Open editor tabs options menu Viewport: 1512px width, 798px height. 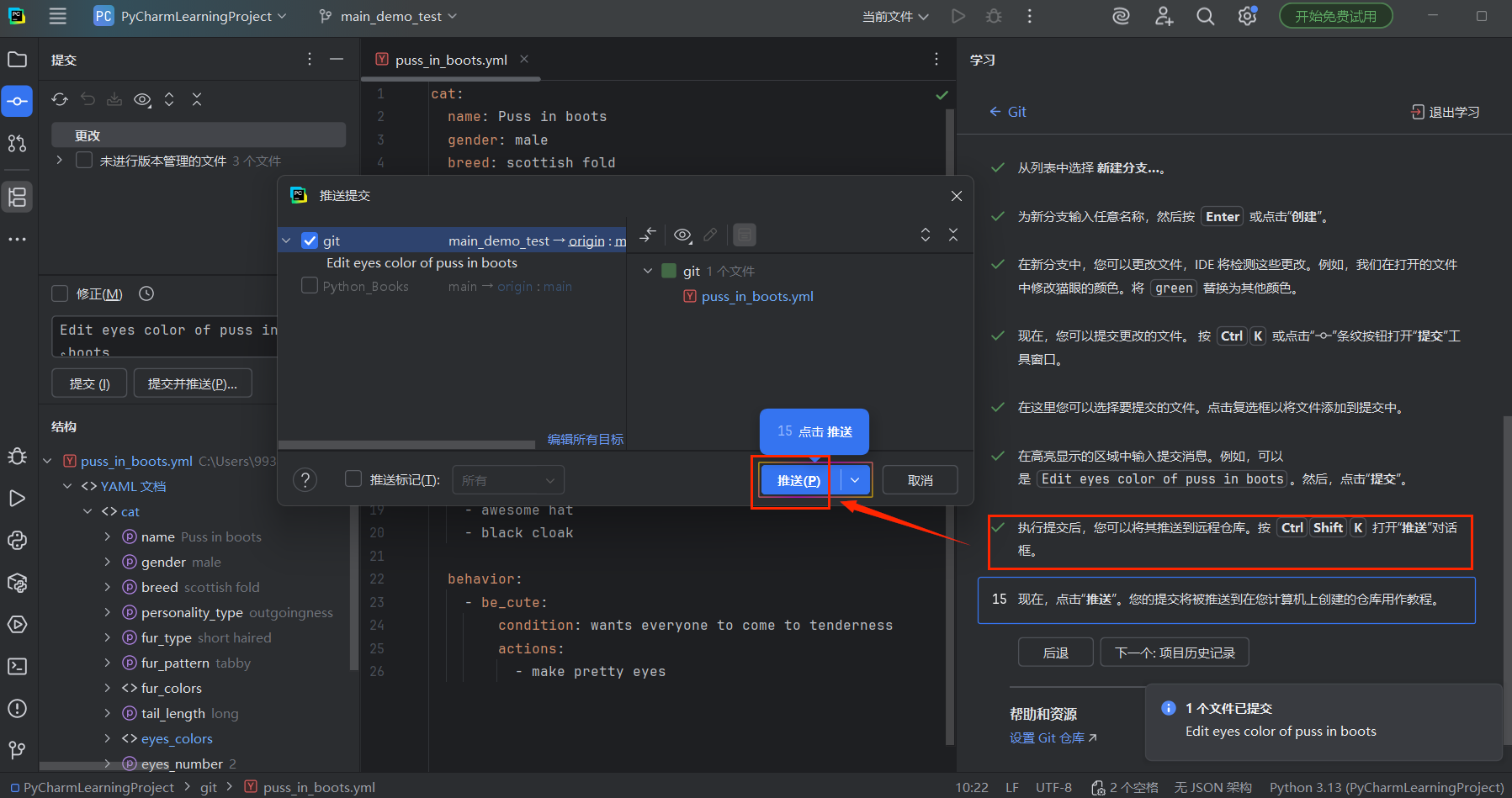[936, 59]
